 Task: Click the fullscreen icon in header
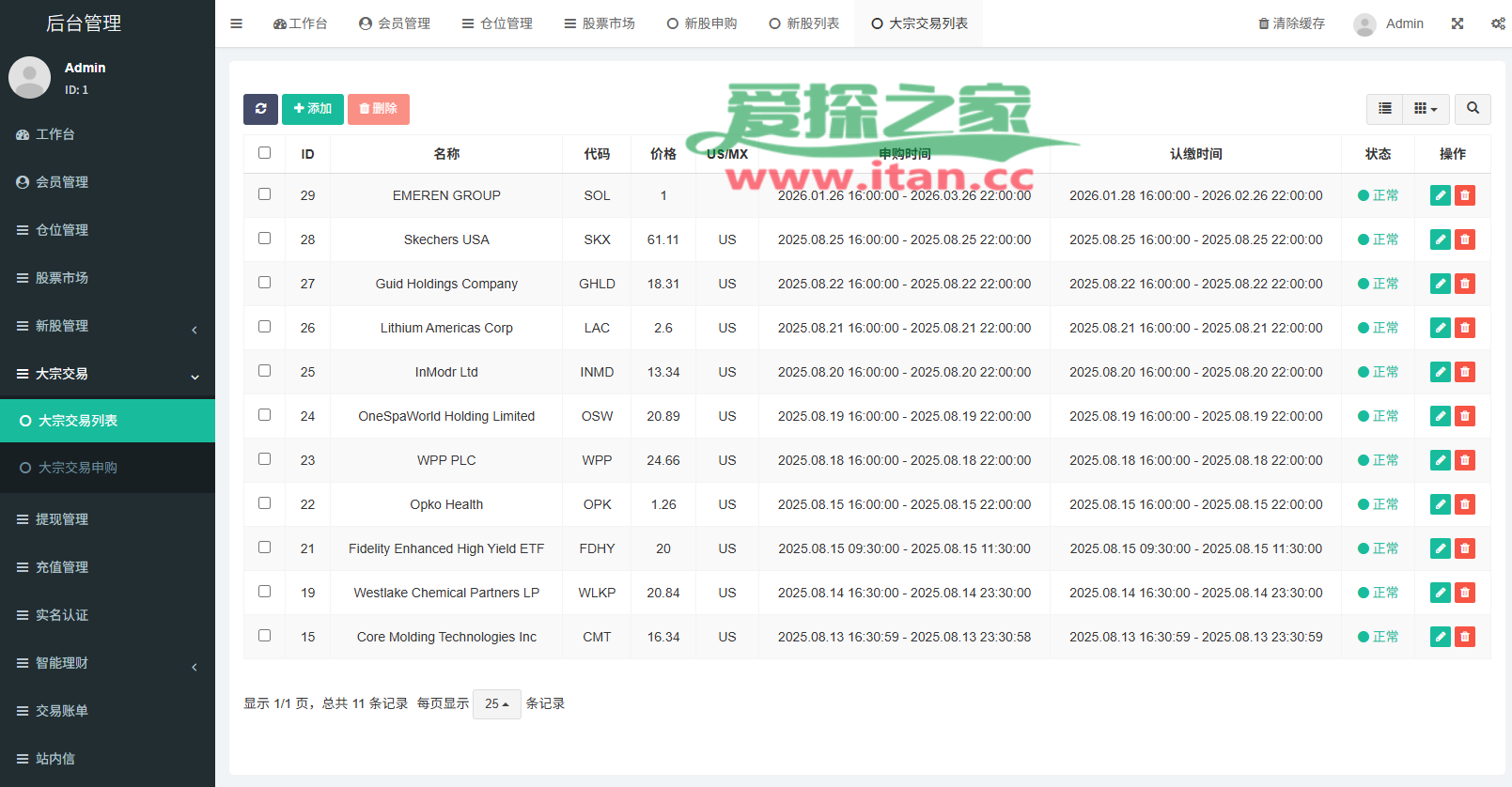coord(1457,23)
